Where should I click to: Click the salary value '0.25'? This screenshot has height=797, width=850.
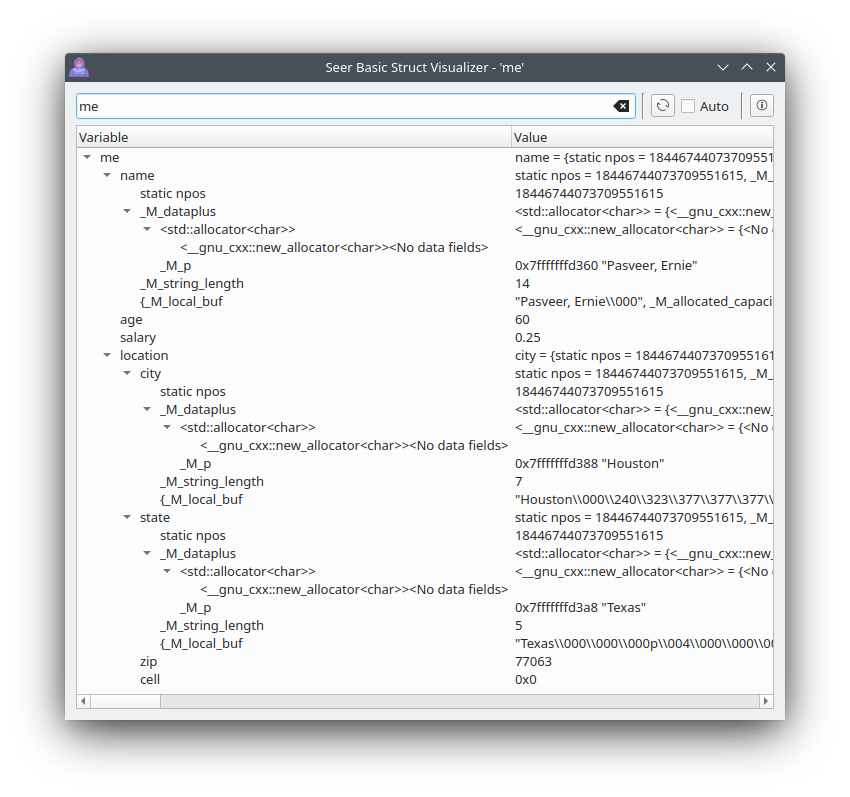point(527,337)
